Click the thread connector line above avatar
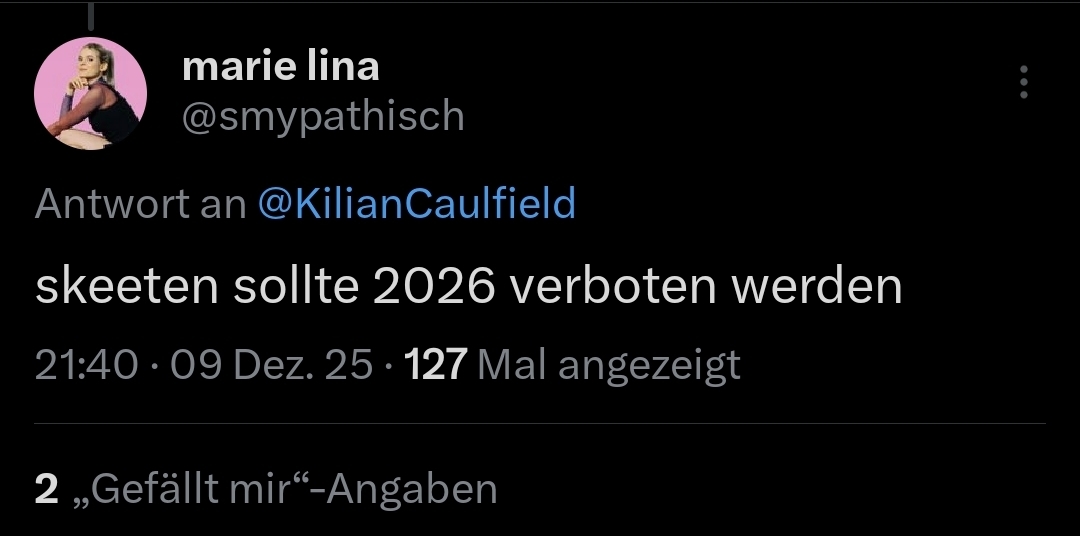Image resolution: width=1080 pixels, height=536 pixels. click(x=90, y=16)
